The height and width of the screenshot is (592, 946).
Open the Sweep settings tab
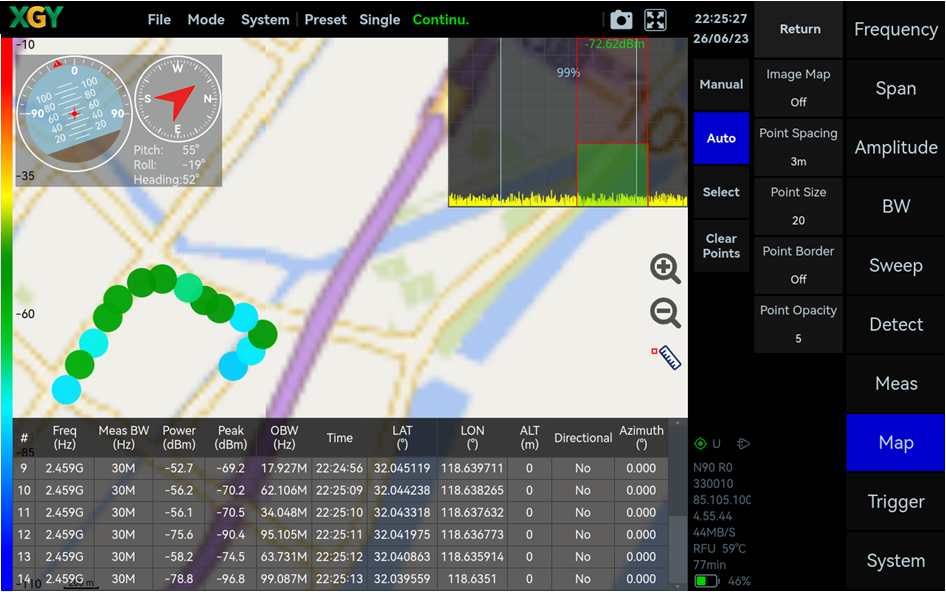pyautogui.click(x=896, y=266)
